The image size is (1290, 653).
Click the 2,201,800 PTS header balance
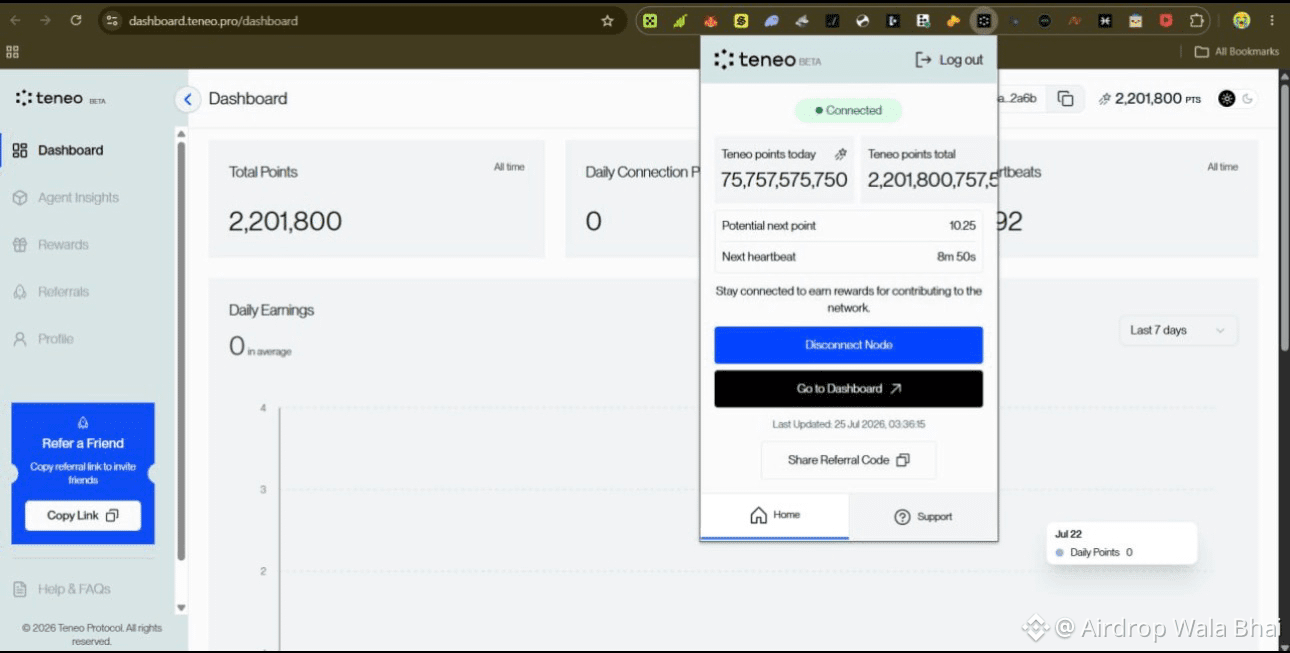[x=1149, y=98]
